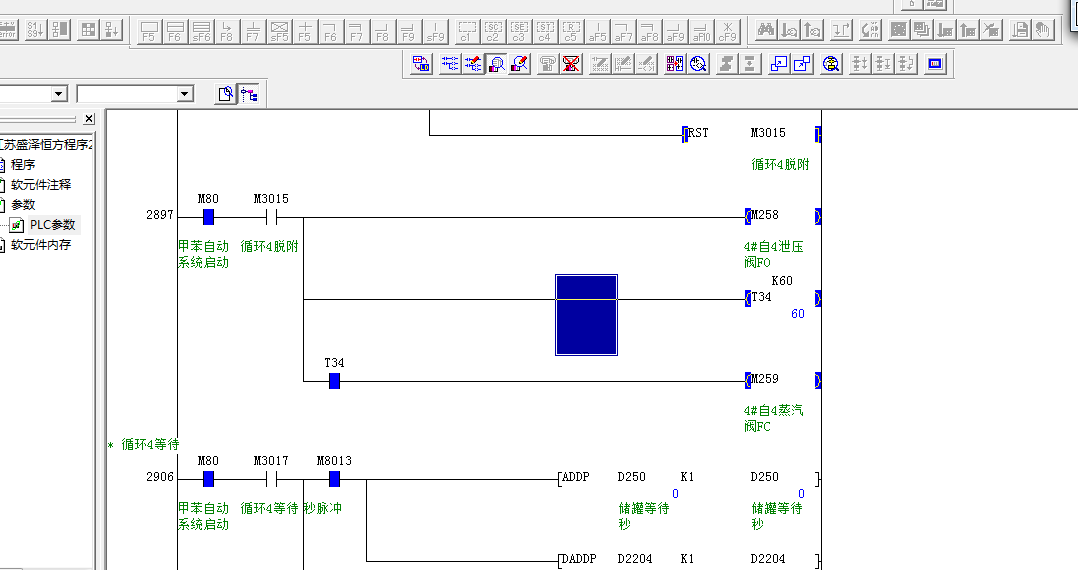Click the binoculars find device icon
This screenshot has height=570, width=1078.
pos(766,30)
